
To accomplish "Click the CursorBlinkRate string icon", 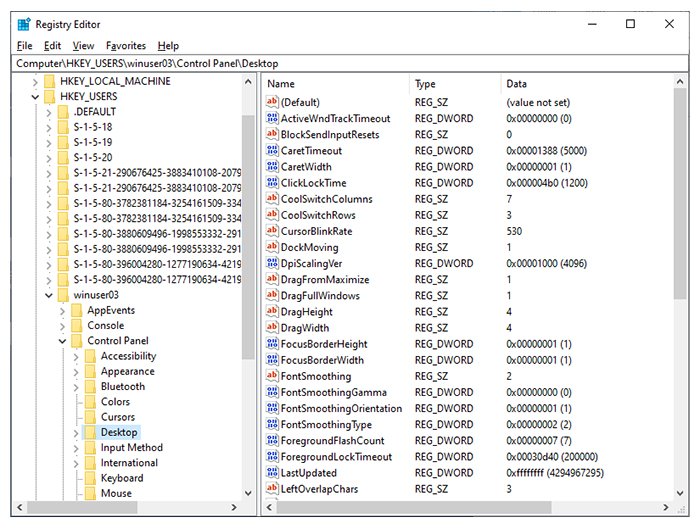I will (272, 231).
